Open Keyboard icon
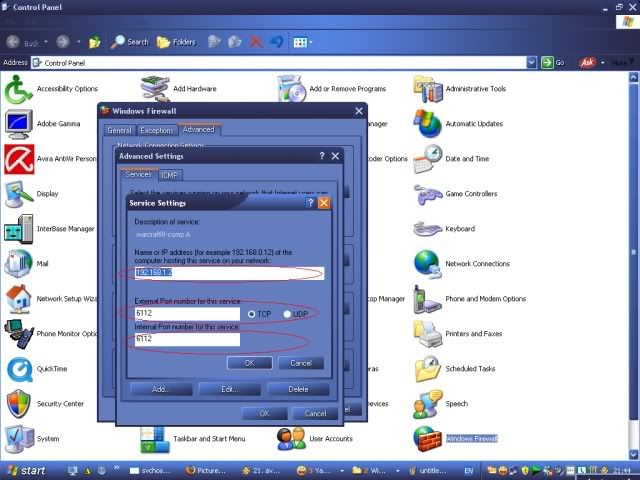The height and width of the screenshot is (480, 640). tap(428, 229)
